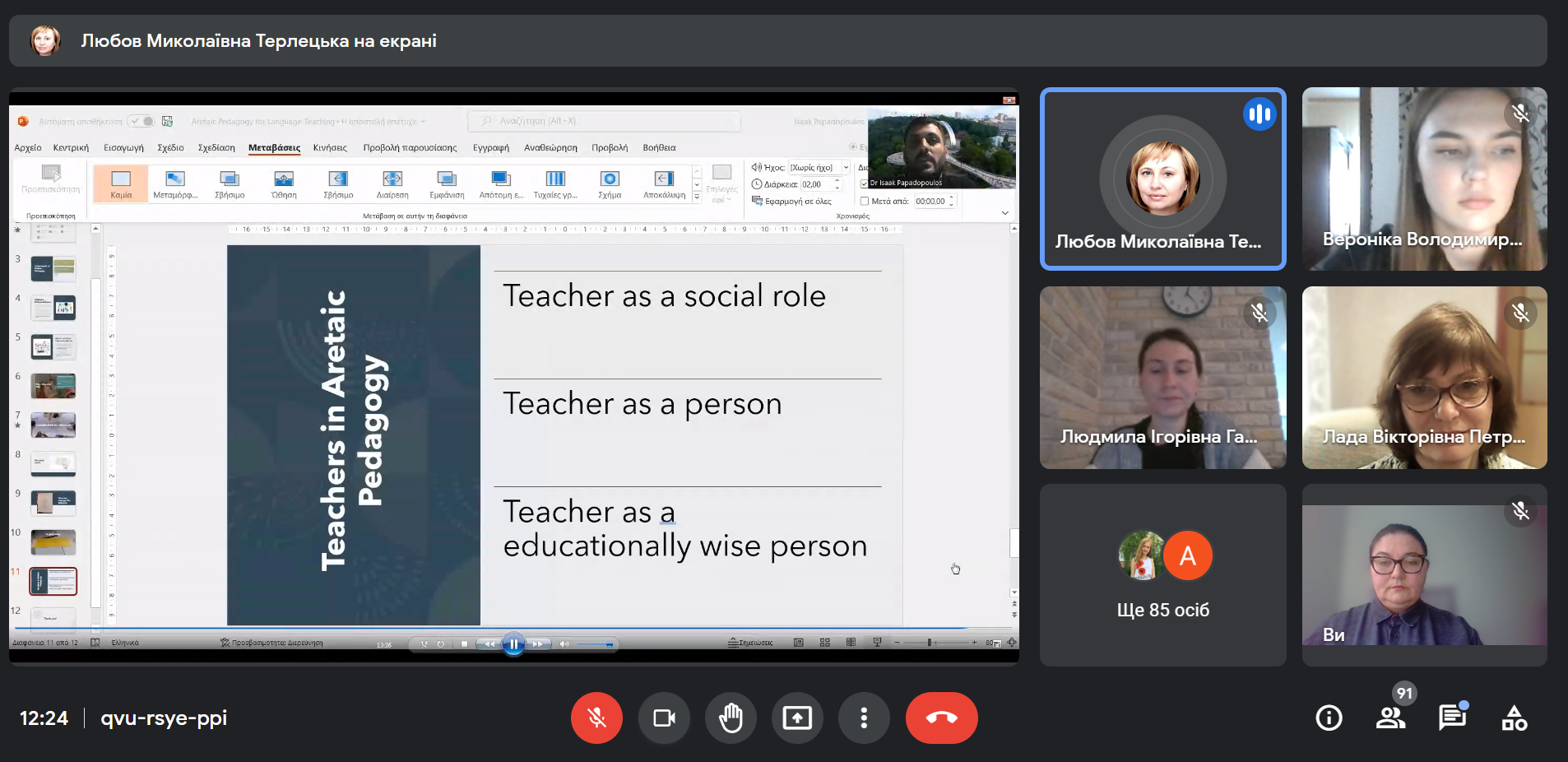Image resolution: width=1568 pixels, height=762 pixels.
Task: Switch to the Εισαγωγή ribbon tab
Action: click(123, 148)
